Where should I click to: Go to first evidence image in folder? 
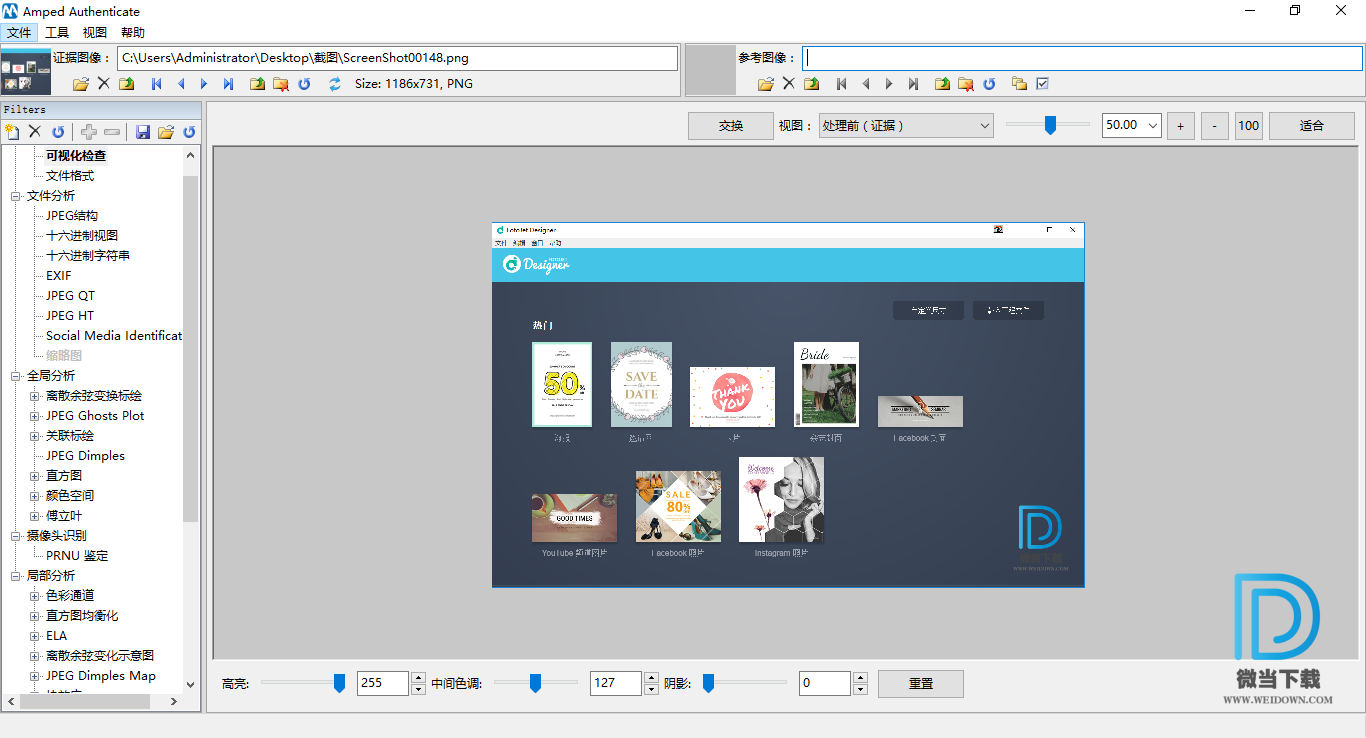[157, 84]
